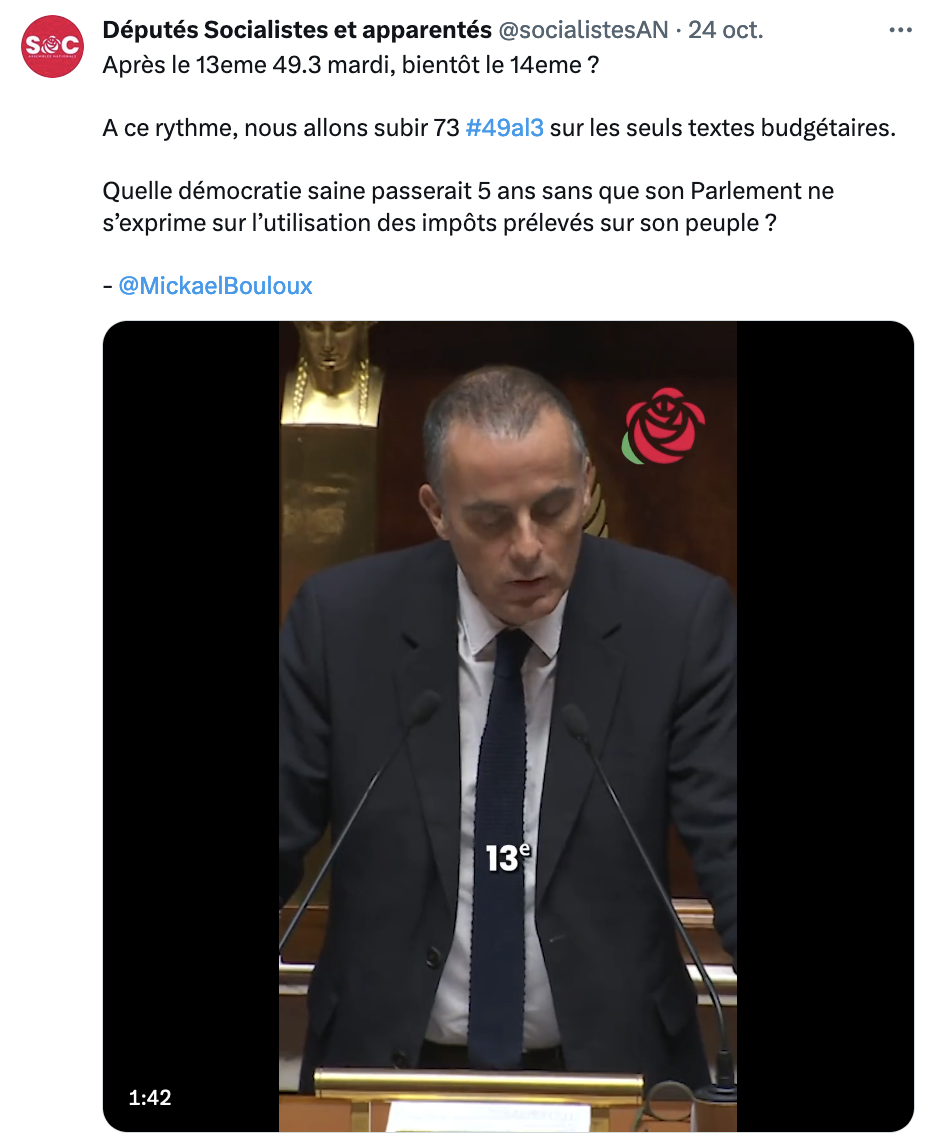Click the @socialistesAN handle
Viewport: 936px width, 1146px height.
pos(583,30)
